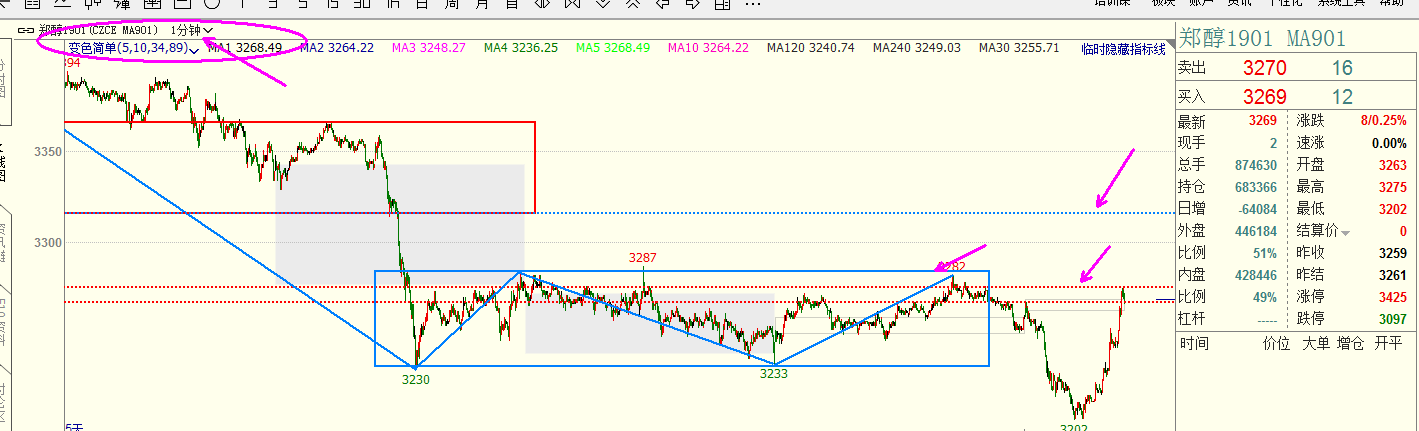Select the circle drawing icon in toolbar

211,4
